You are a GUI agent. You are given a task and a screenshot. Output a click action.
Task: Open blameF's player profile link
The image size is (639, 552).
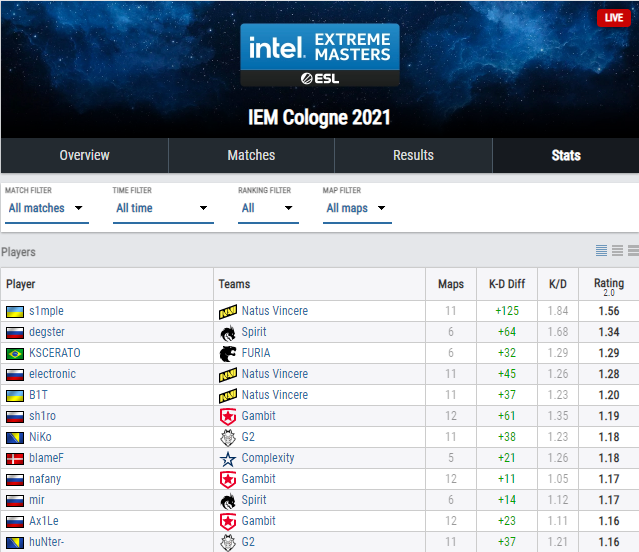click(46, 458)
